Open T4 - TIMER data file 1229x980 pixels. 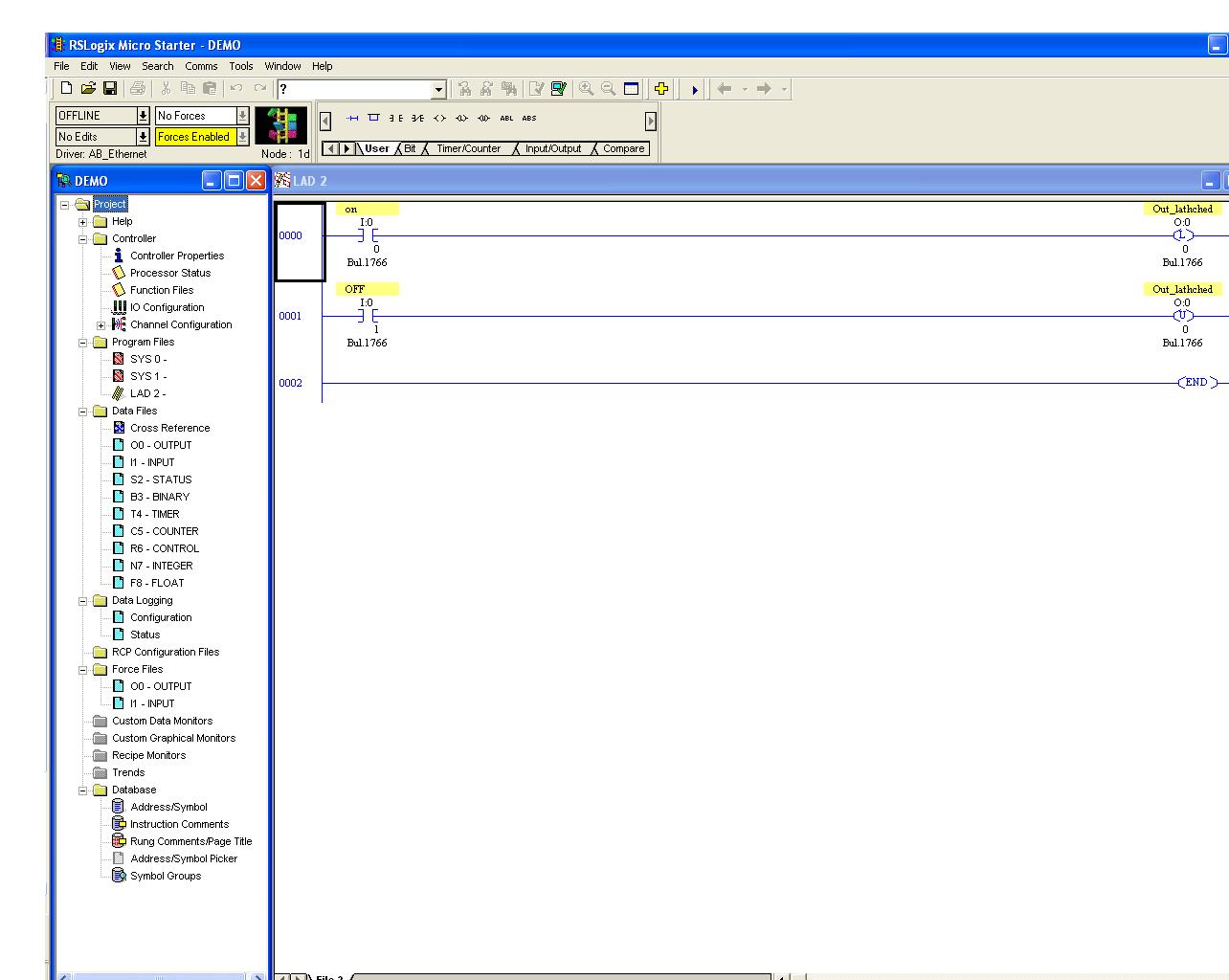click(x=154, y=514)
